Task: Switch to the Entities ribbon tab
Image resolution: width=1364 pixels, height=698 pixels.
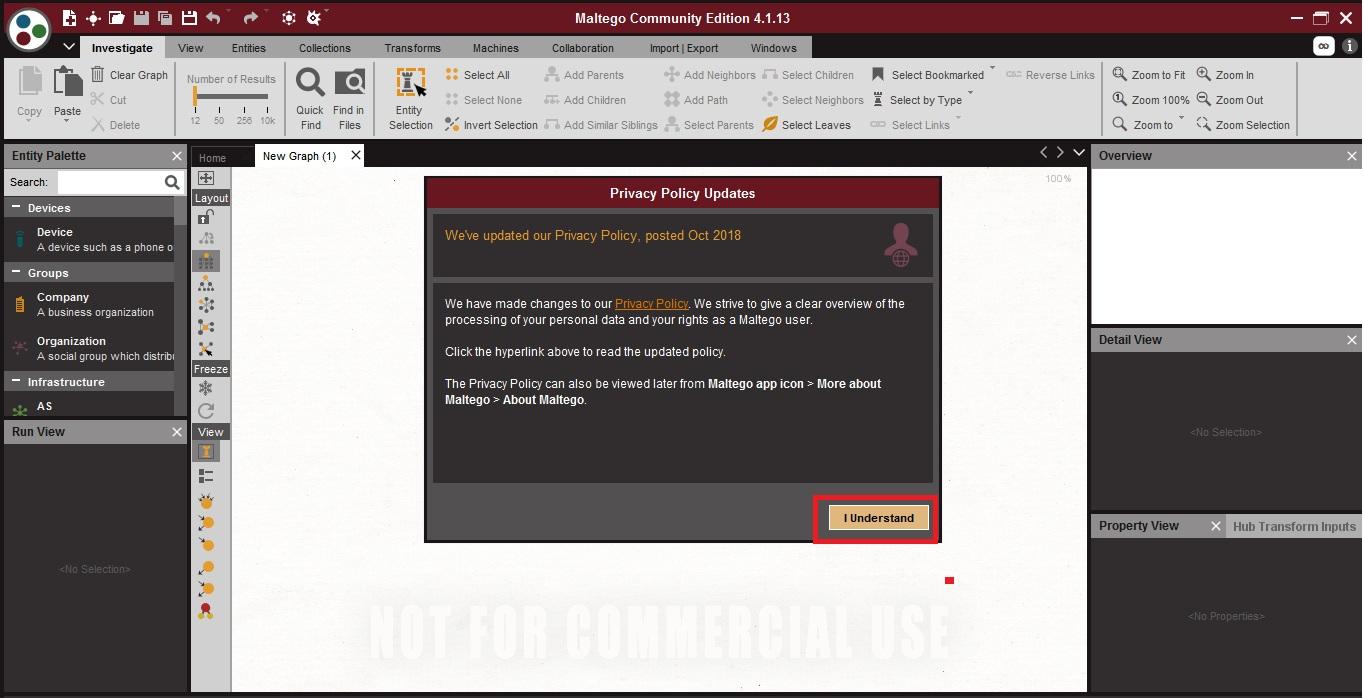Action: click(x=249, y=48)
